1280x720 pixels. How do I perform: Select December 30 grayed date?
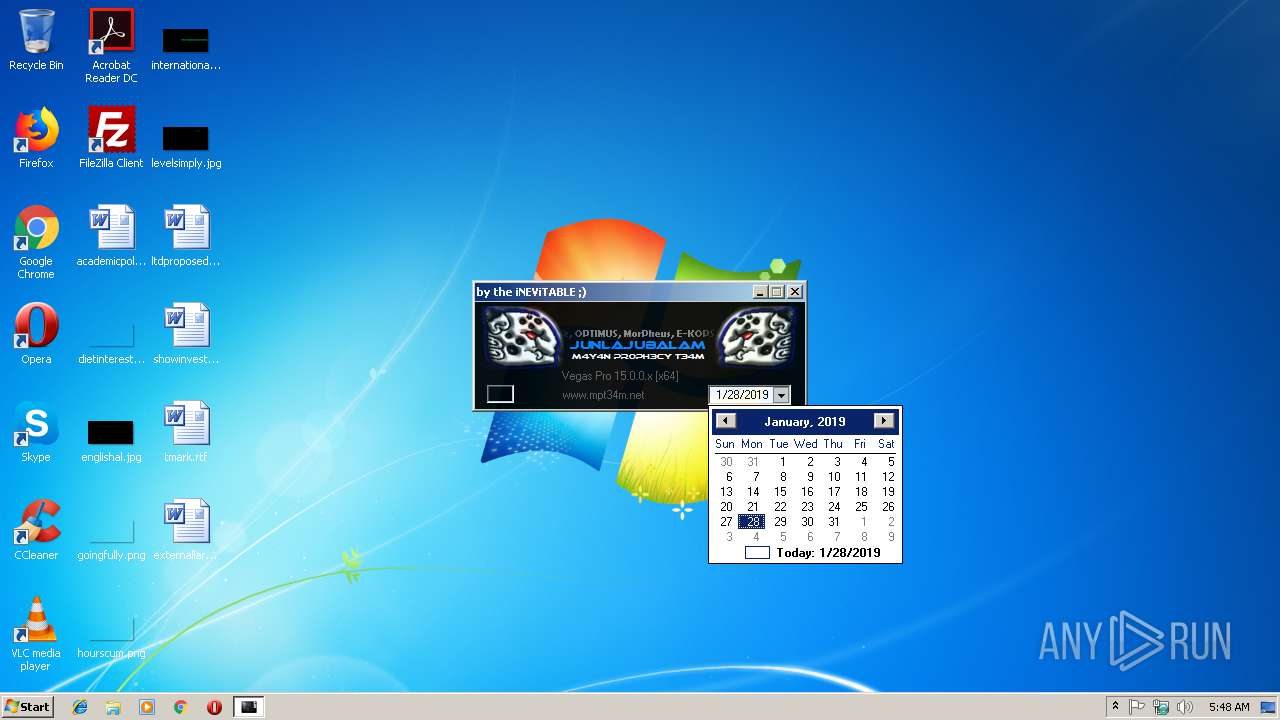click(726, 462)
